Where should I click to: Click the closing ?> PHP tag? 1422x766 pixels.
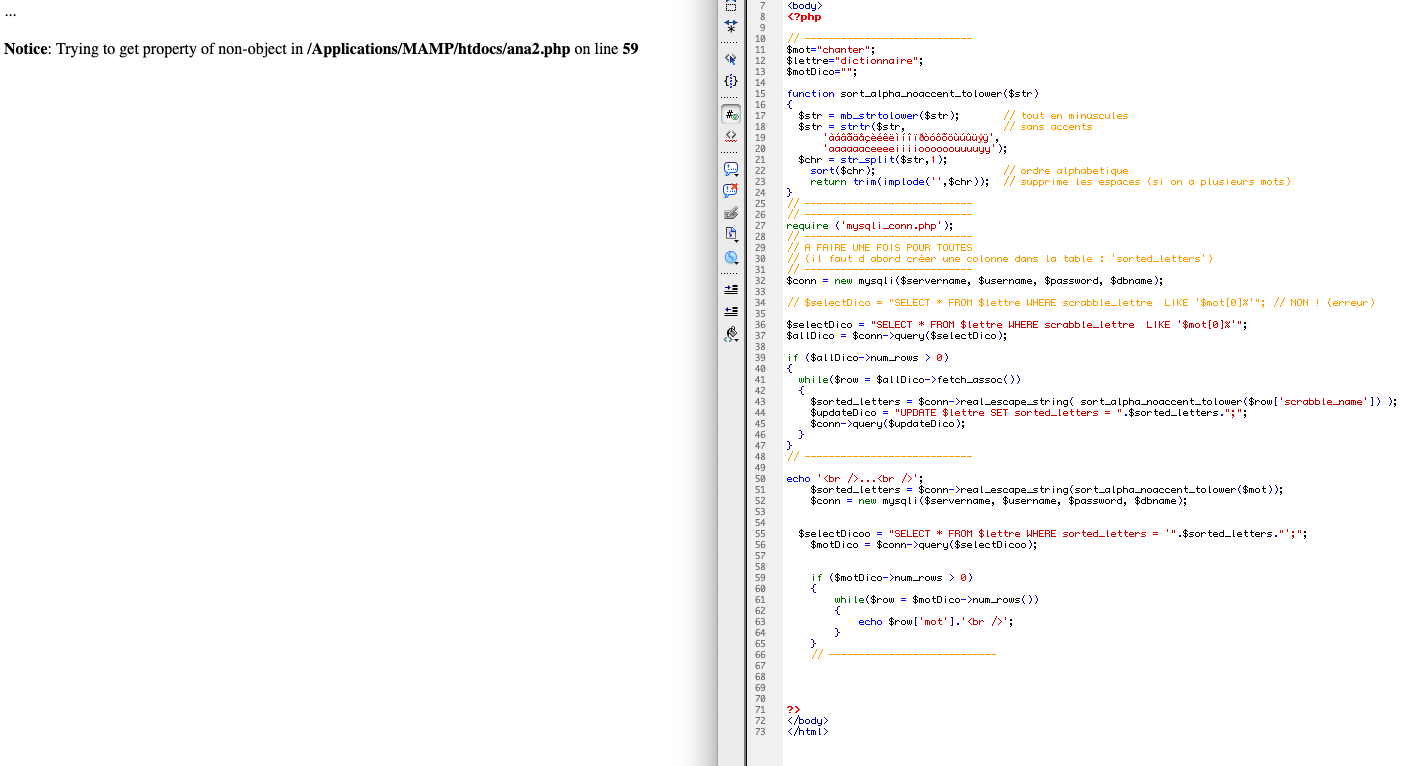793,710
